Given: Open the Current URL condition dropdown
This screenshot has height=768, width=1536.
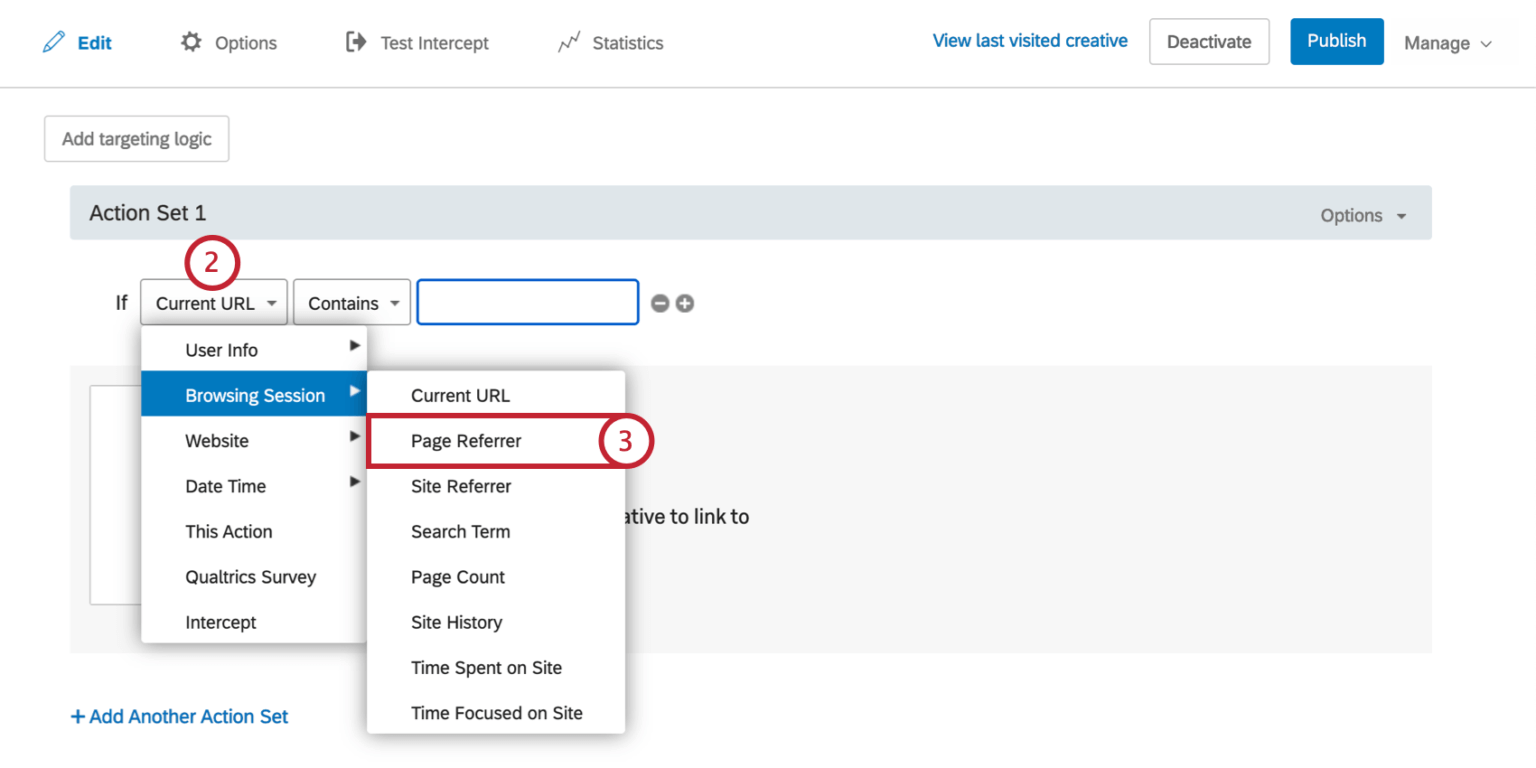Looking at the screenshot, I should [x=214, y=303].
